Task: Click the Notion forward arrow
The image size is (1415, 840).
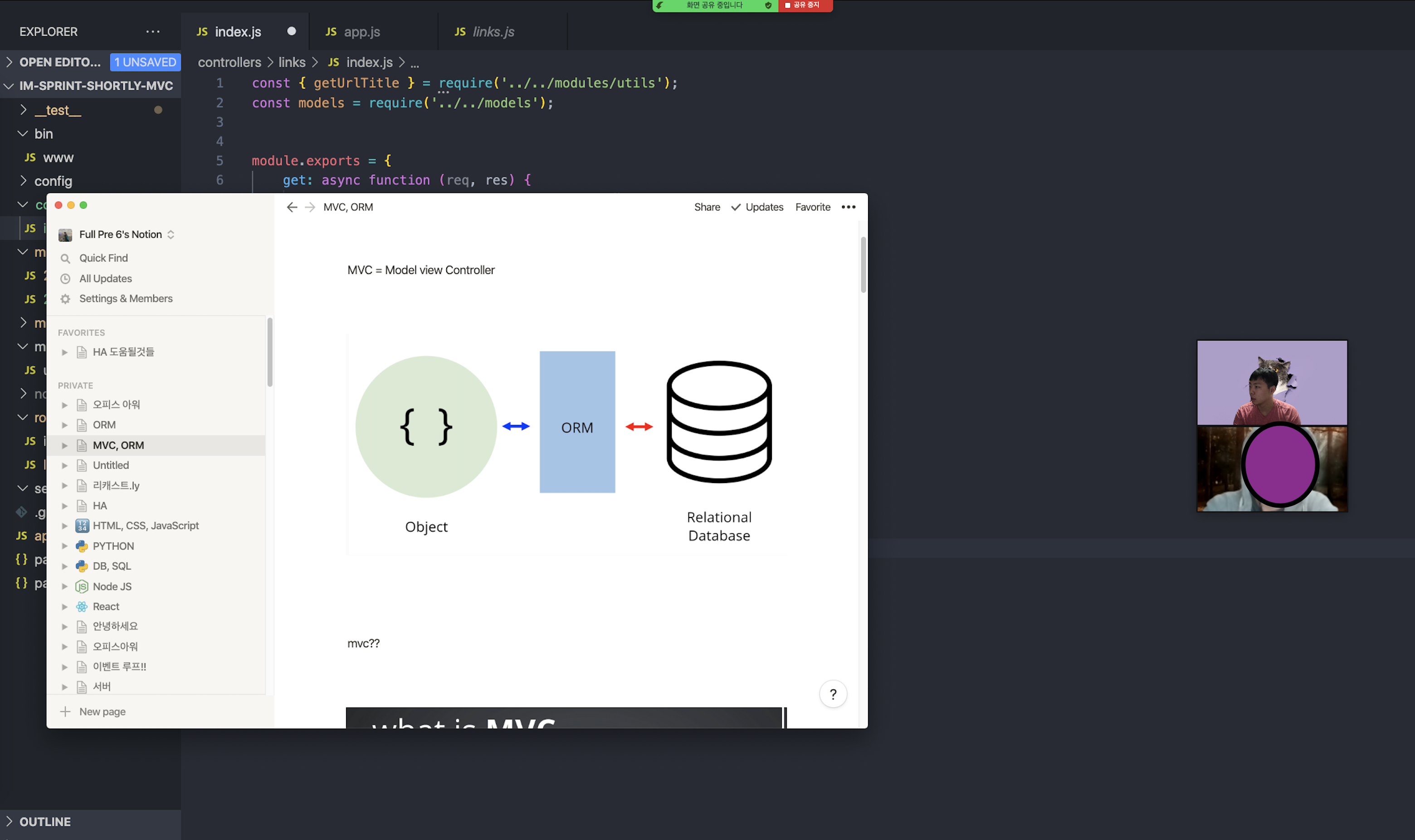Action: coord(310,207)
